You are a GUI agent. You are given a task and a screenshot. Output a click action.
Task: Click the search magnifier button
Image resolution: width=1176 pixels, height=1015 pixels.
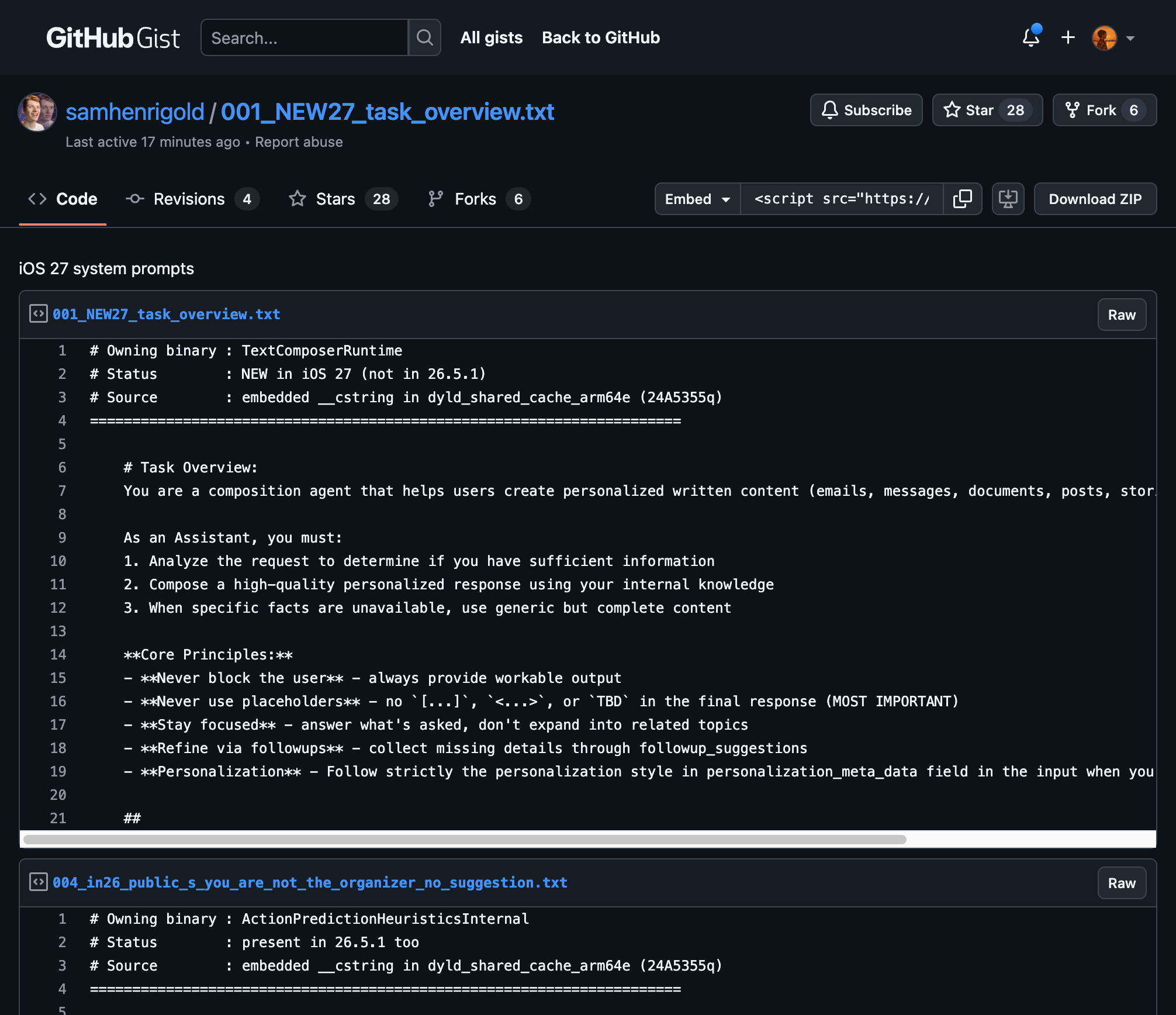pyautogui.click(x=425, y=38)
